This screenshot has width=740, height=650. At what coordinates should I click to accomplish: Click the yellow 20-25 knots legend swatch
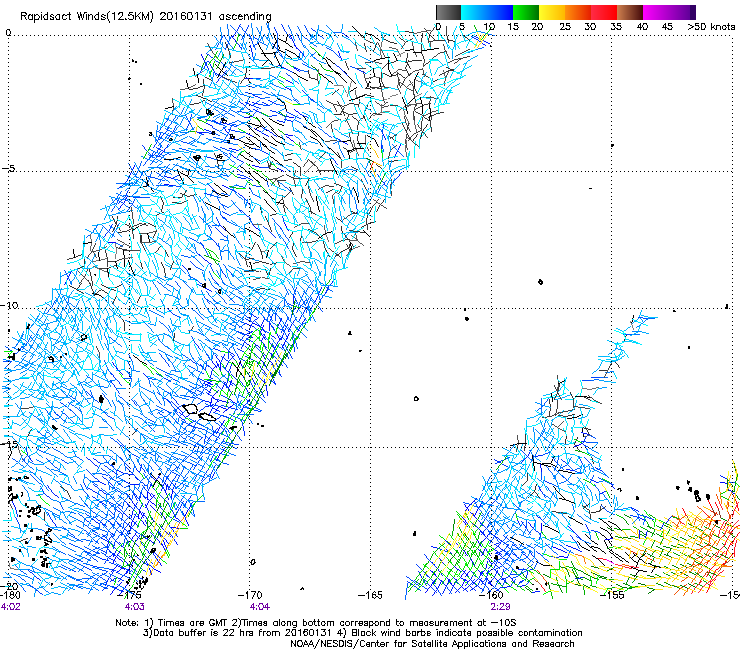pos(552,12)
